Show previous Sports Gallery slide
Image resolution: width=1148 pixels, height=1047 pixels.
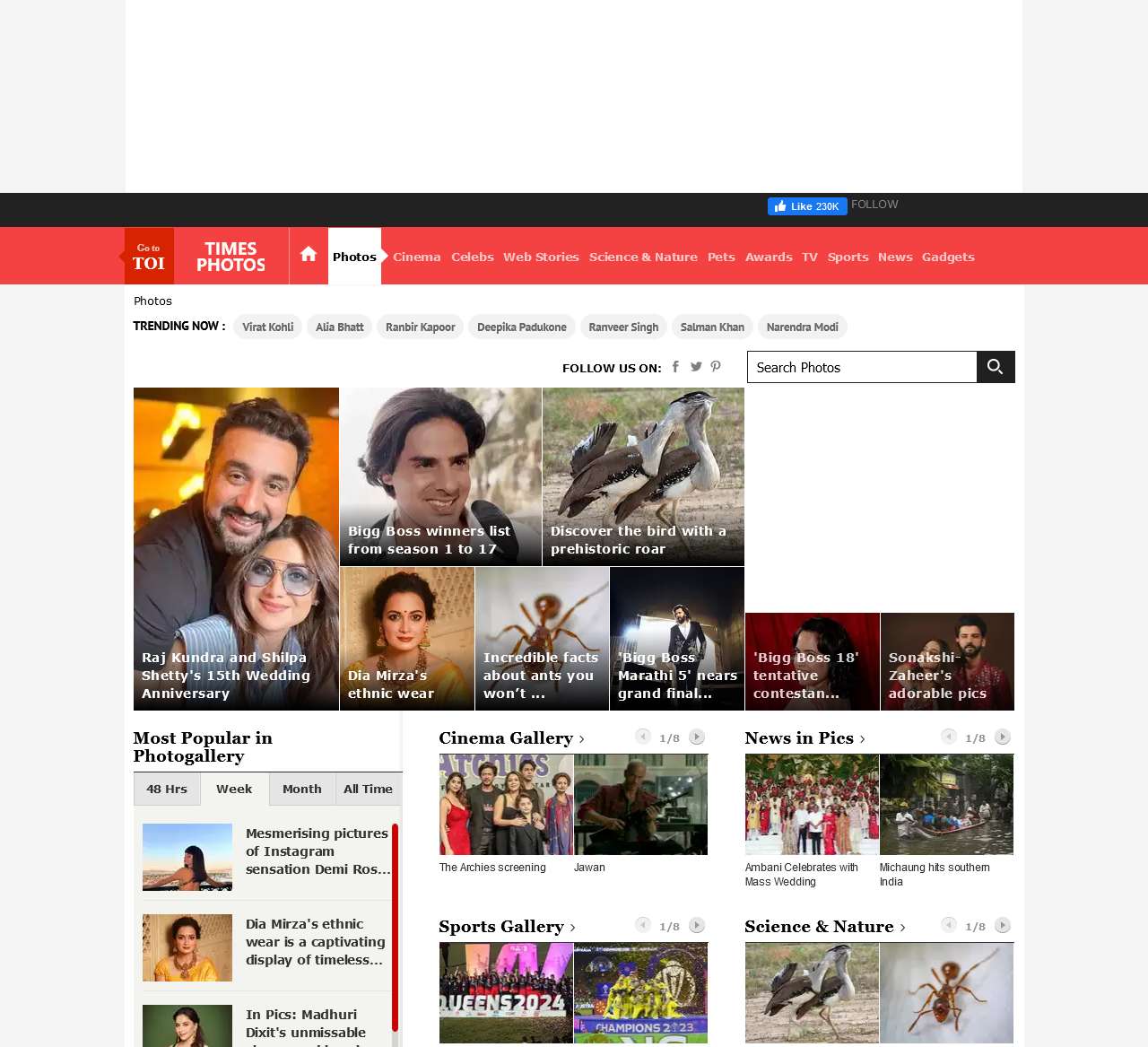[643, 925]
